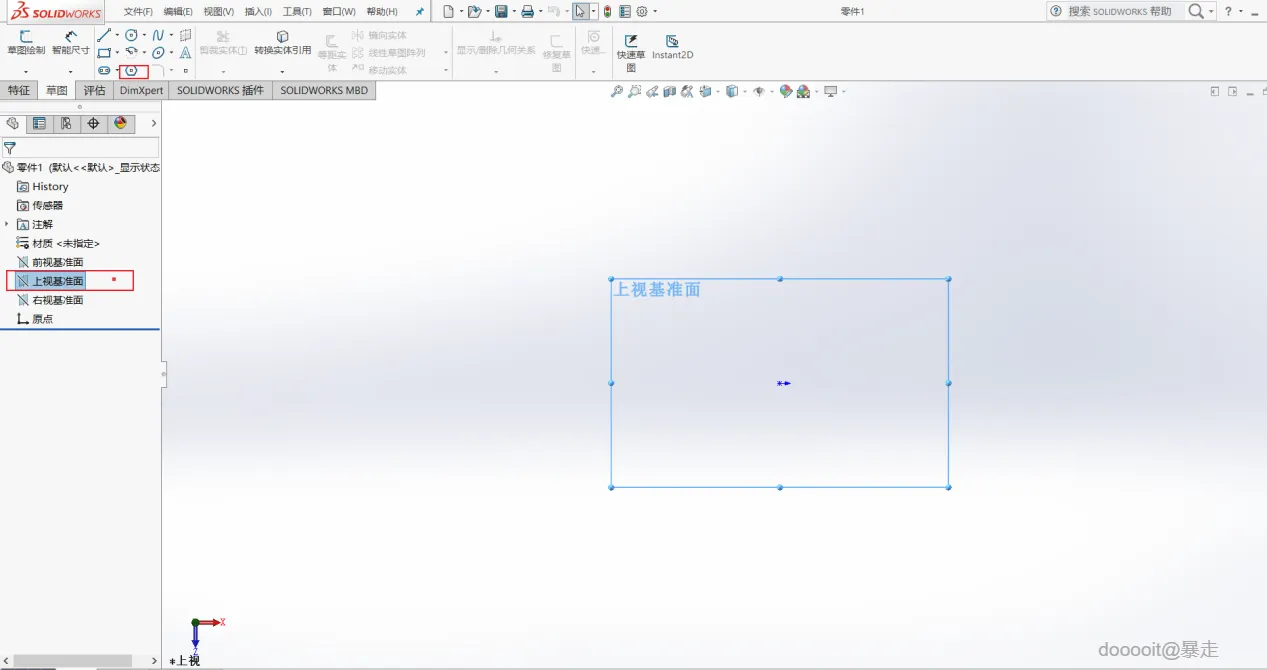The height and width of the screenshot is (670, 1267).
Task: Pin the menu bar with pushpin
Action: pos(420,11)
